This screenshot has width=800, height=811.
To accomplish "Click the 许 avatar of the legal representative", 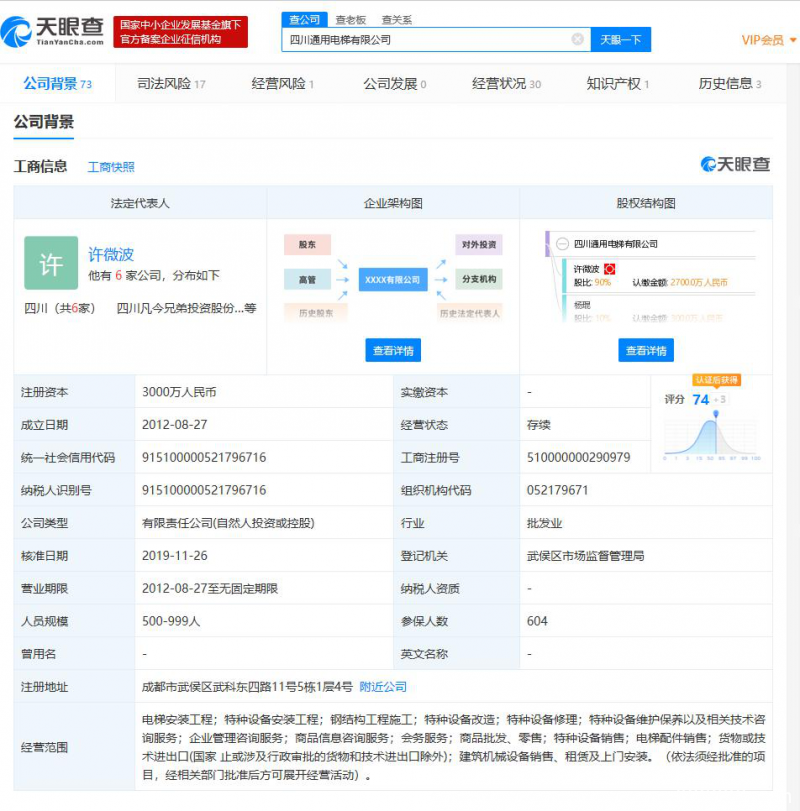I will [51, 263].
